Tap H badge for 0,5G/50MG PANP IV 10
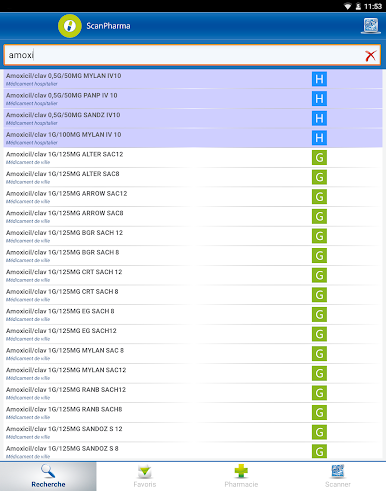This screenshot has height=491, width=386. [319, 99]
